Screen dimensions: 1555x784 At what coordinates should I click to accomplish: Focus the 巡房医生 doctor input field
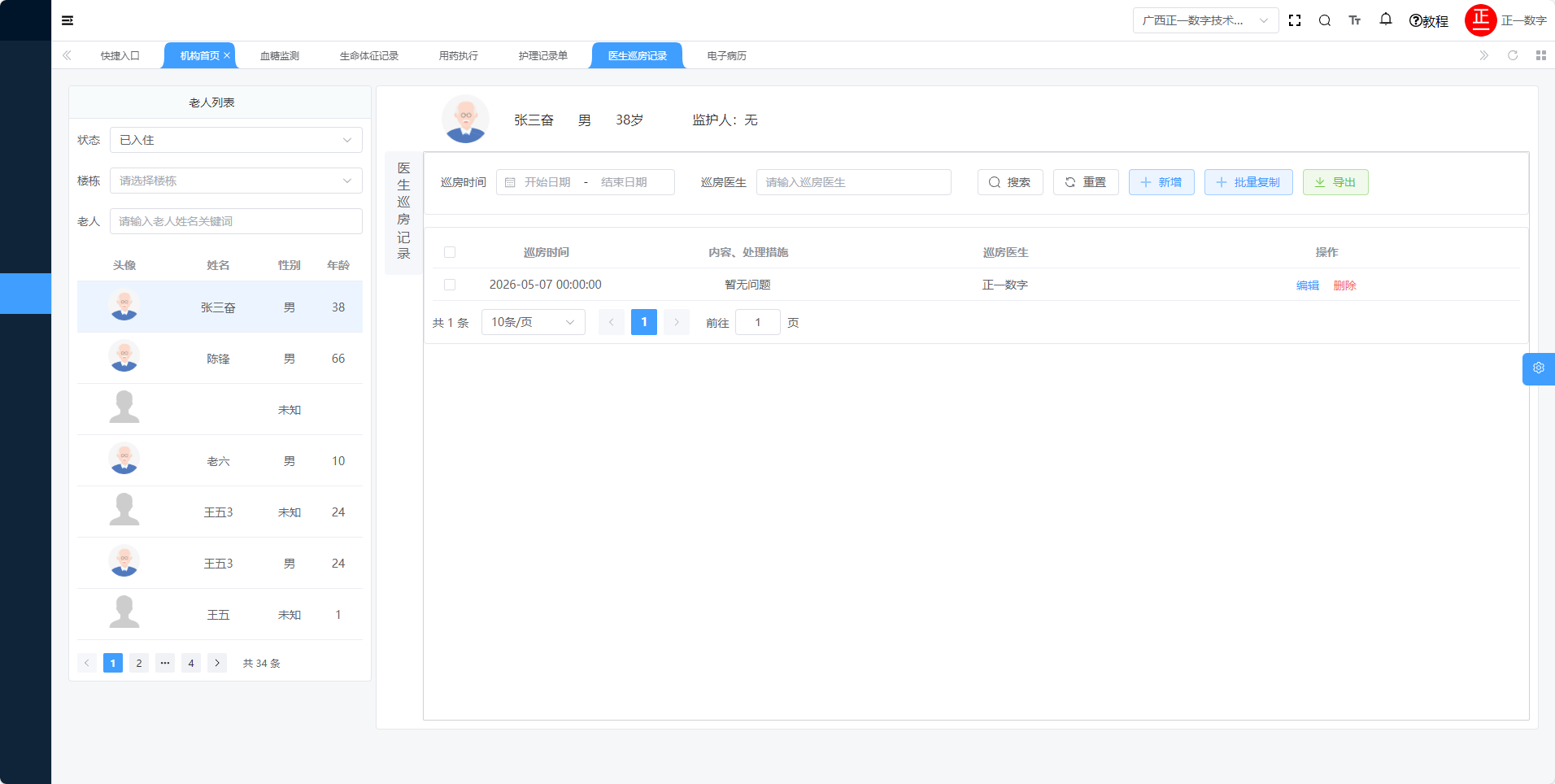(854, 182)
